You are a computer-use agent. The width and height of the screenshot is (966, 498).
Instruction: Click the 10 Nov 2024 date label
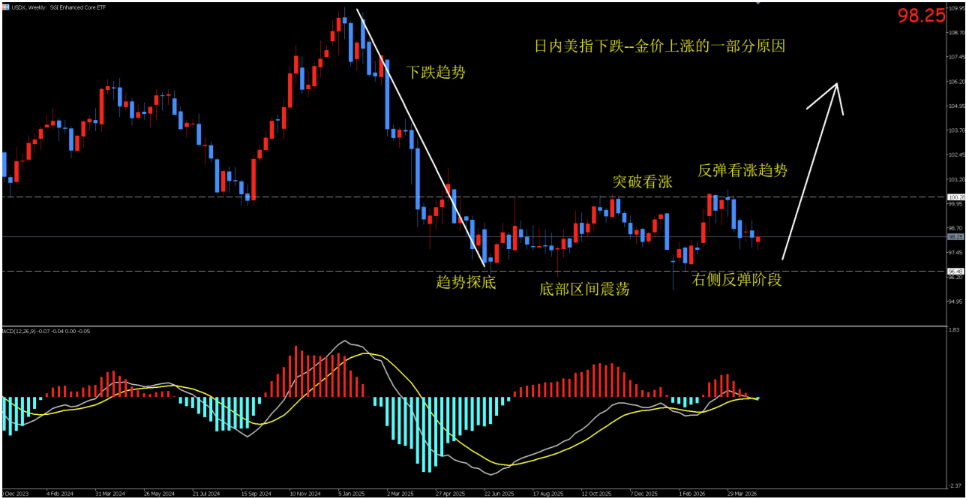[x=304, y=494]
